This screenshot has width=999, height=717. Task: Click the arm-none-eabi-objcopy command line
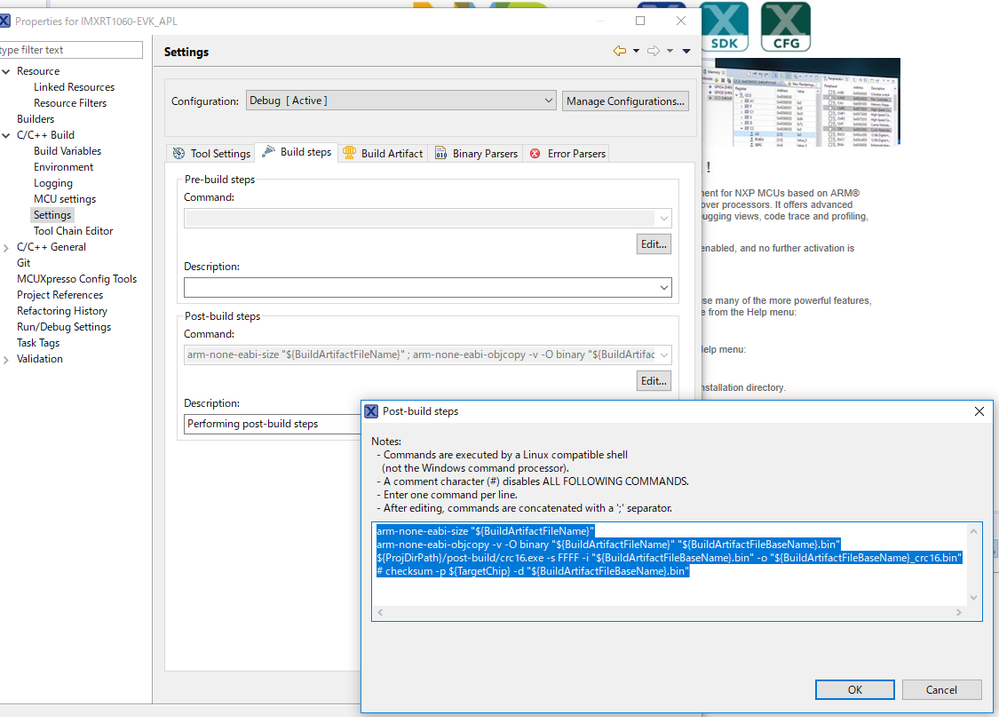608,544
